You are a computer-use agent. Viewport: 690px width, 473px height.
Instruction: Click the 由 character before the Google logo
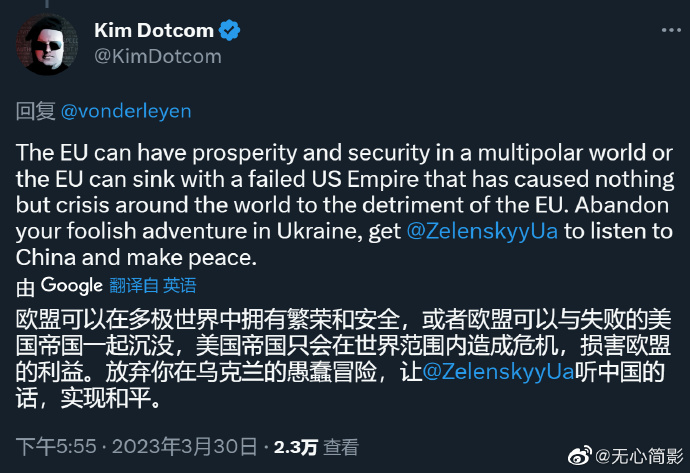click(x=25, y=286)
